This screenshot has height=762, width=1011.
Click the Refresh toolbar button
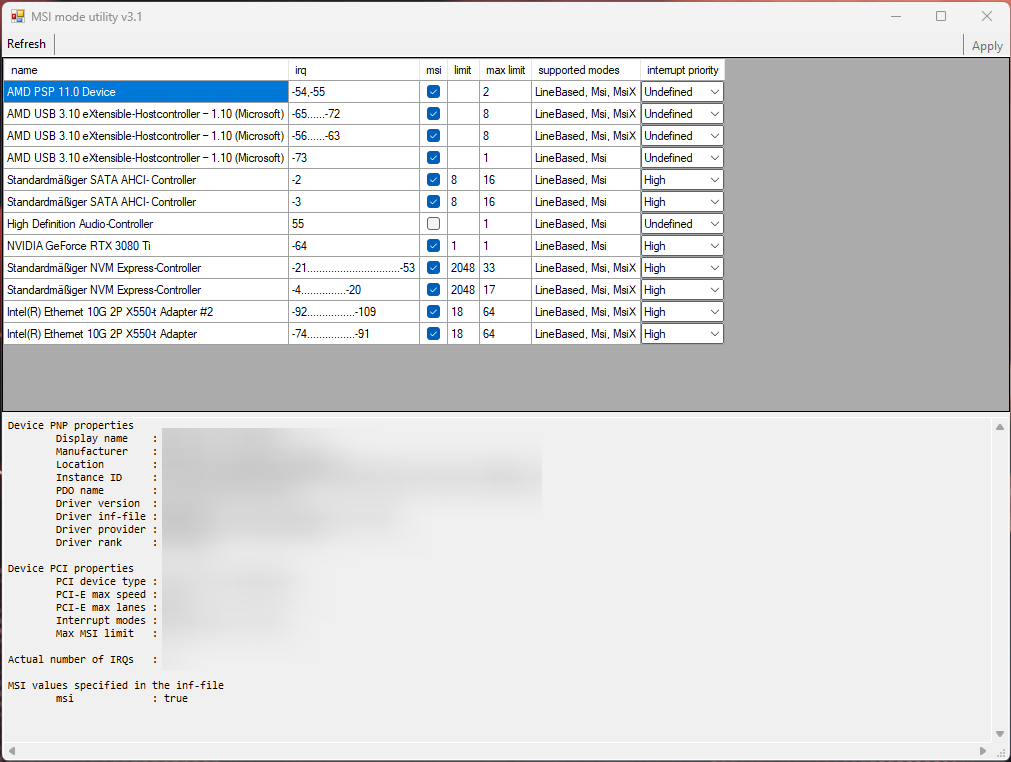coord(26,44)
